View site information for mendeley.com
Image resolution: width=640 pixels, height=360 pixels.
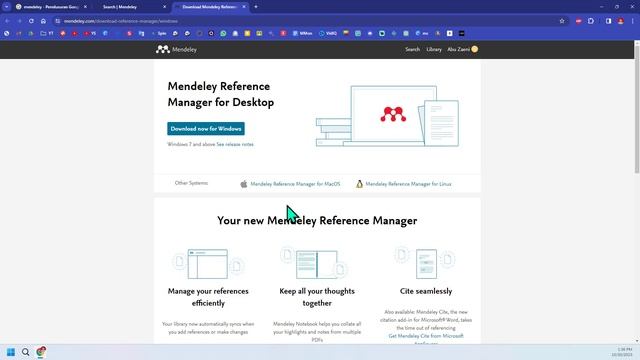58,21
